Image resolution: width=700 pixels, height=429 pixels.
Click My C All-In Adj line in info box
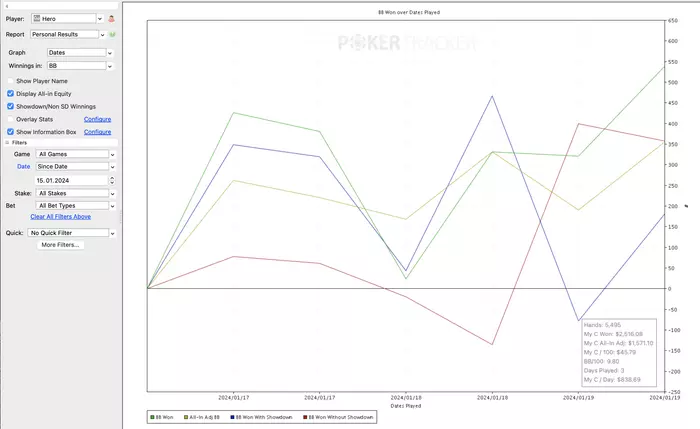pos(618,343)
